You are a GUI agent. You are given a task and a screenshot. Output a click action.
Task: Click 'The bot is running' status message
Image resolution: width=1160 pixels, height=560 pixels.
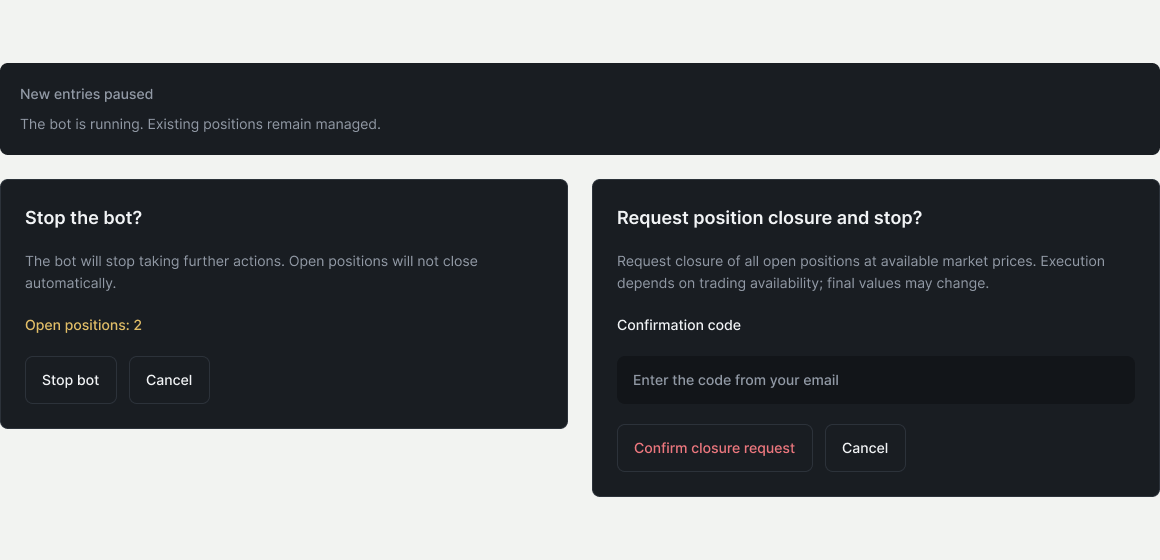click(x=200, y=124)
